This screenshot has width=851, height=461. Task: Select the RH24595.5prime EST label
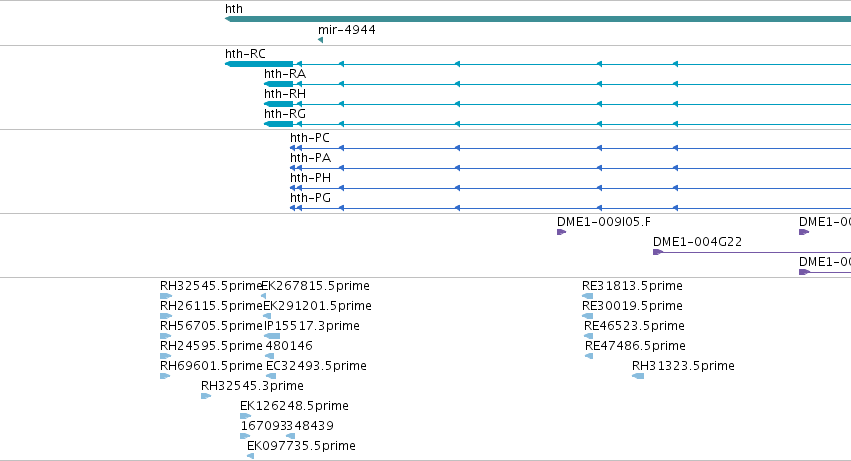[211, 346]
